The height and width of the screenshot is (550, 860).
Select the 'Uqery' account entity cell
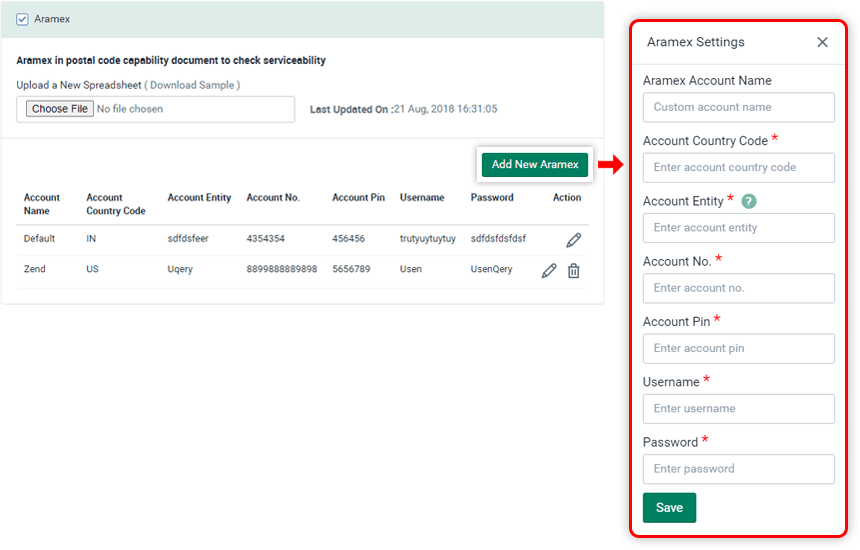coord(180,269)
